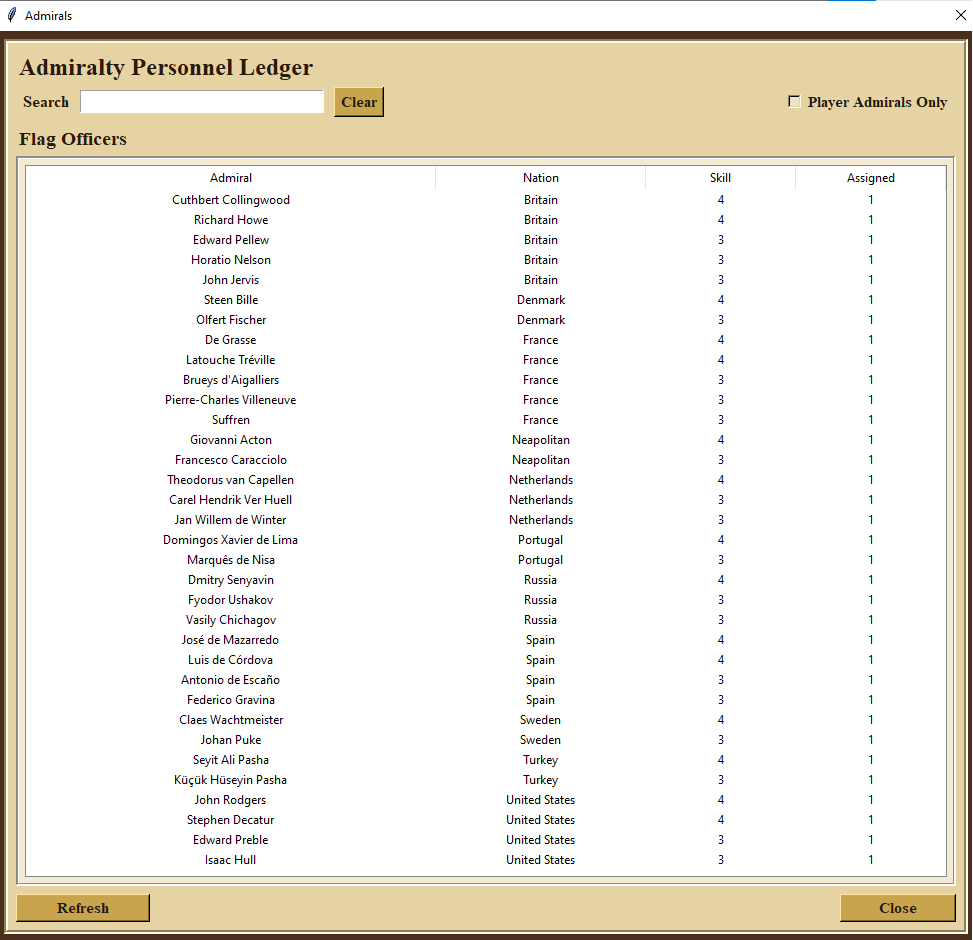Select the Antonio de Escaño row
973x940 pixels.
click(486, 680)
